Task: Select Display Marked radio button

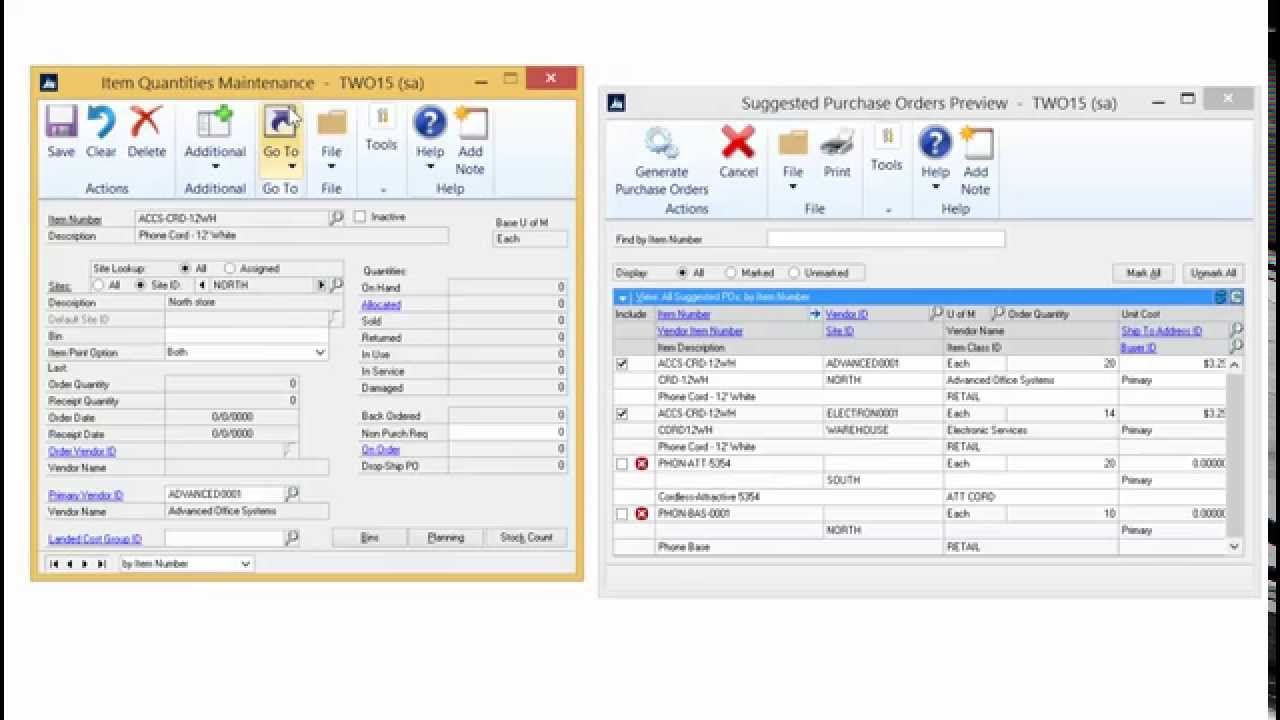Action: (731, 273)
